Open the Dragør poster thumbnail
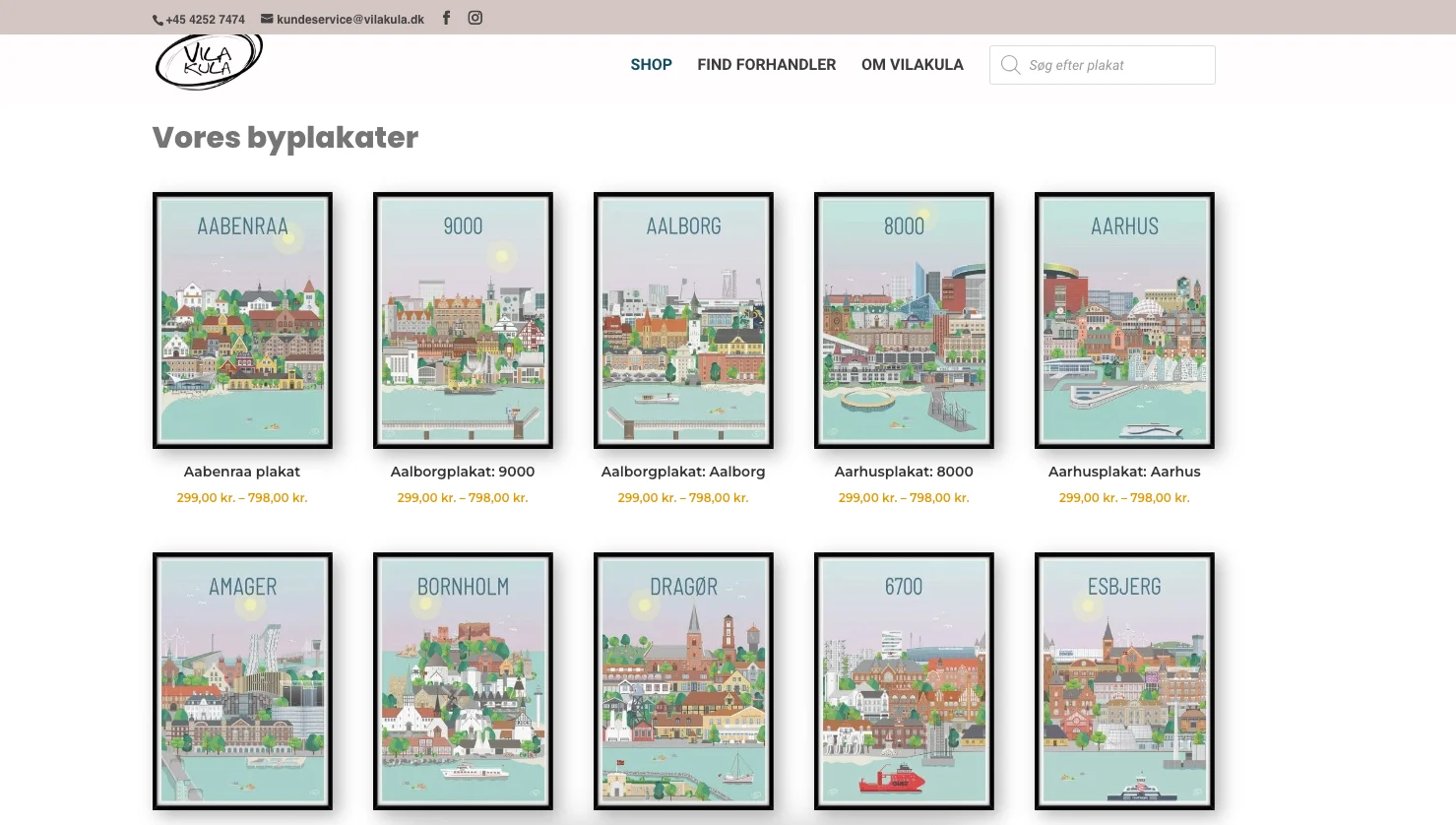This screenshot has height=825, width=1456. click(x=683, y=680)
